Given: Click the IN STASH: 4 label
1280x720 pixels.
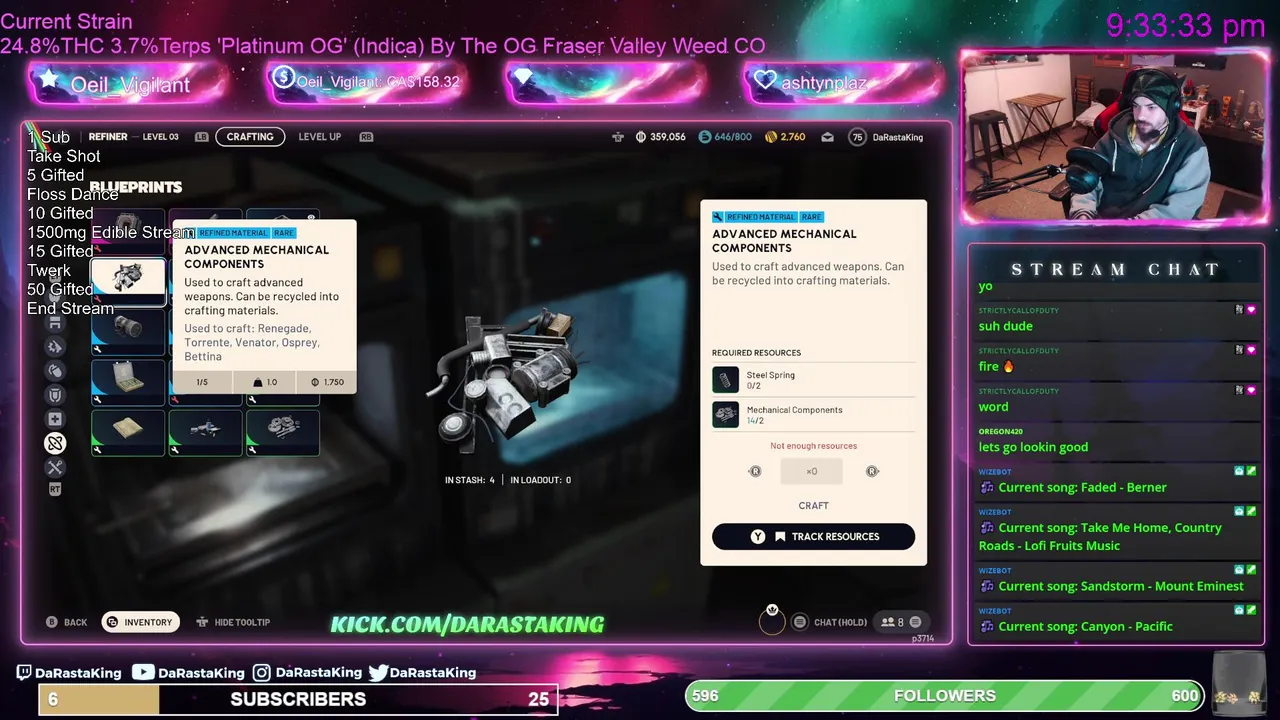Looking at the screenshot, I should tap(470, 480).
